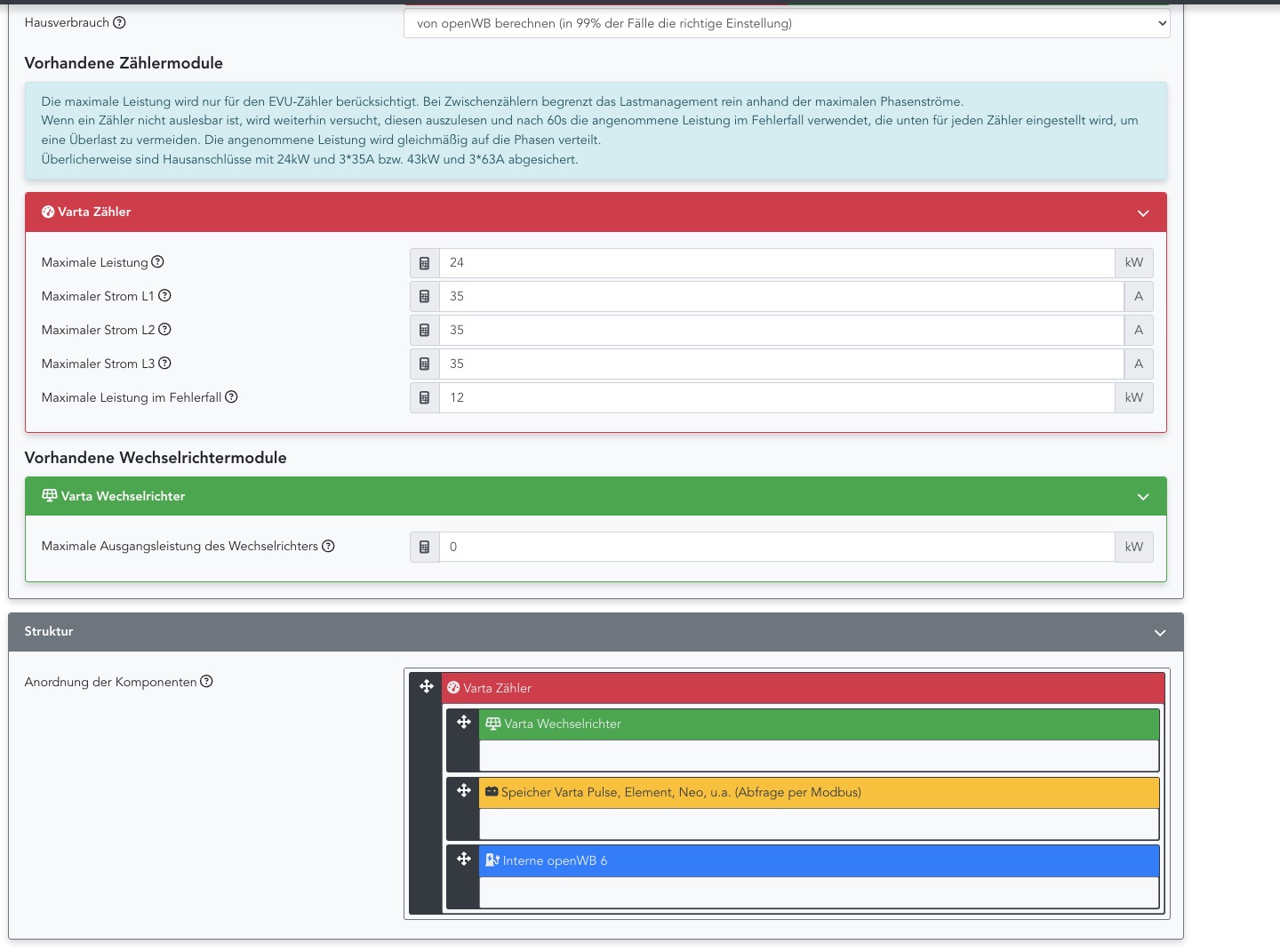
Task: Open the Hausverbrauch calculation dropdown
Action: tap(787, 23)
